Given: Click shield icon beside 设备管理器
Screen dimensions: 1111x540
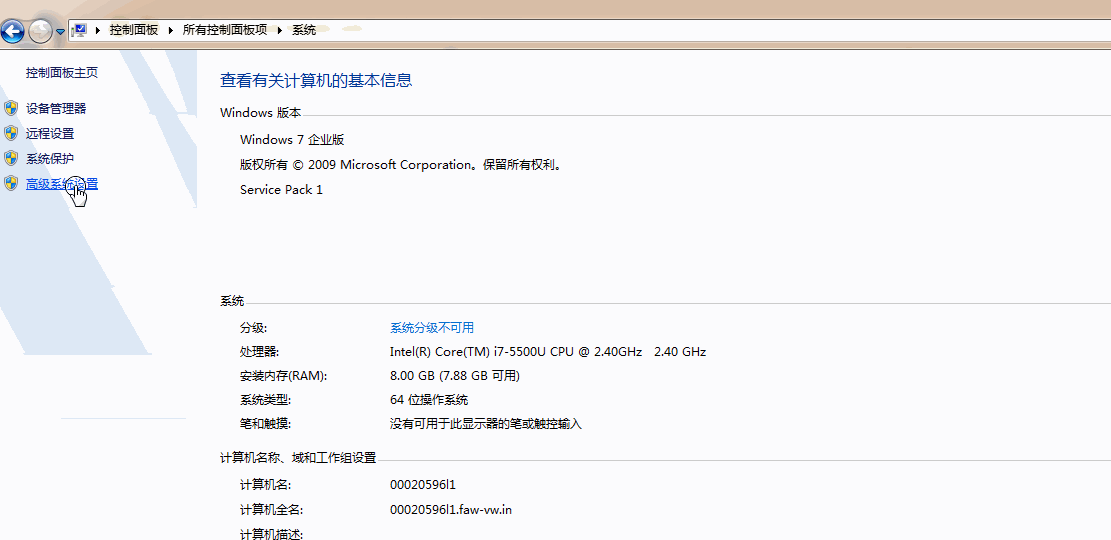Looking at the screenshot, I should point(11,108).
